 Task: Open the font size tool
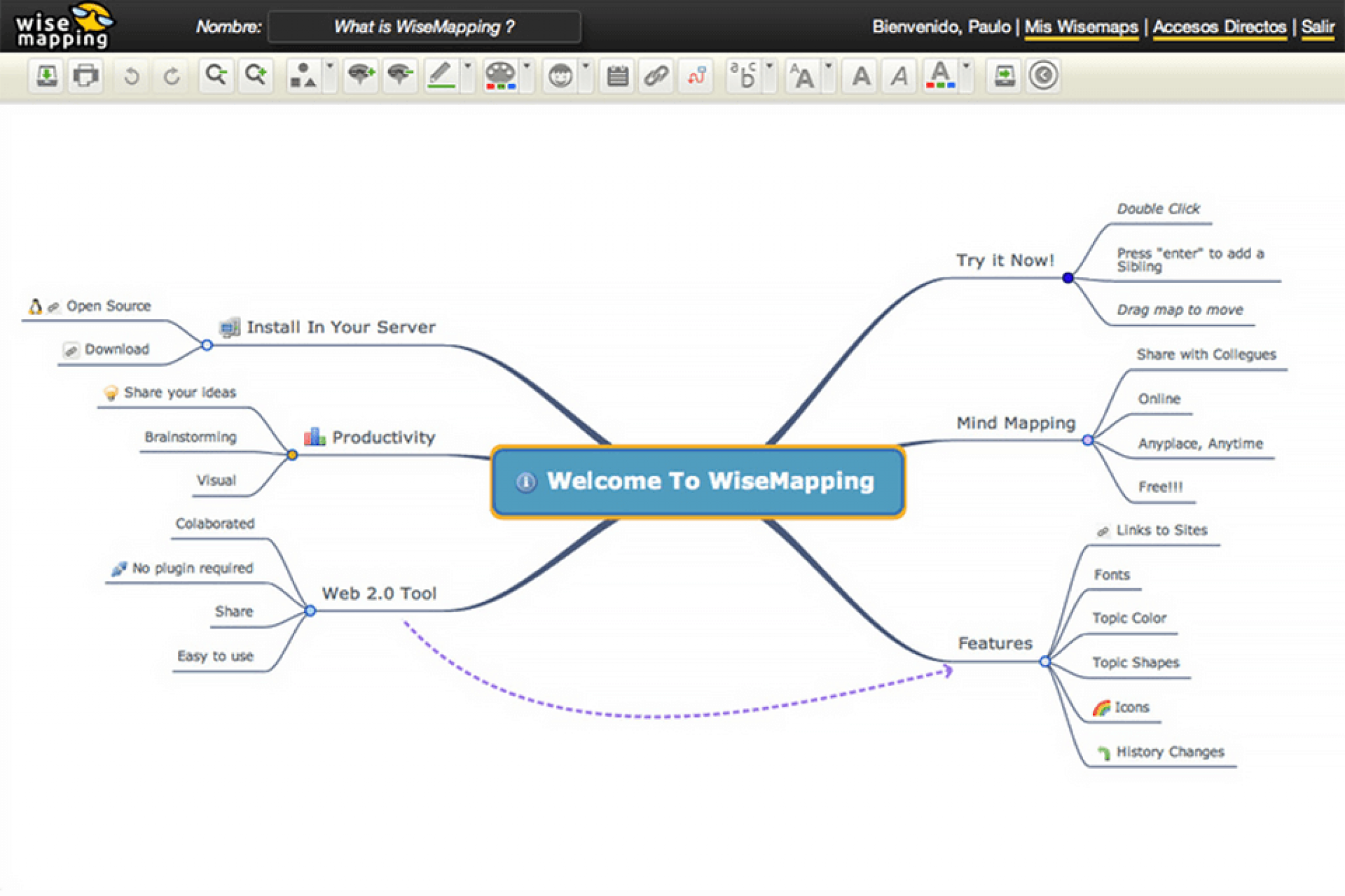point(803,75)
